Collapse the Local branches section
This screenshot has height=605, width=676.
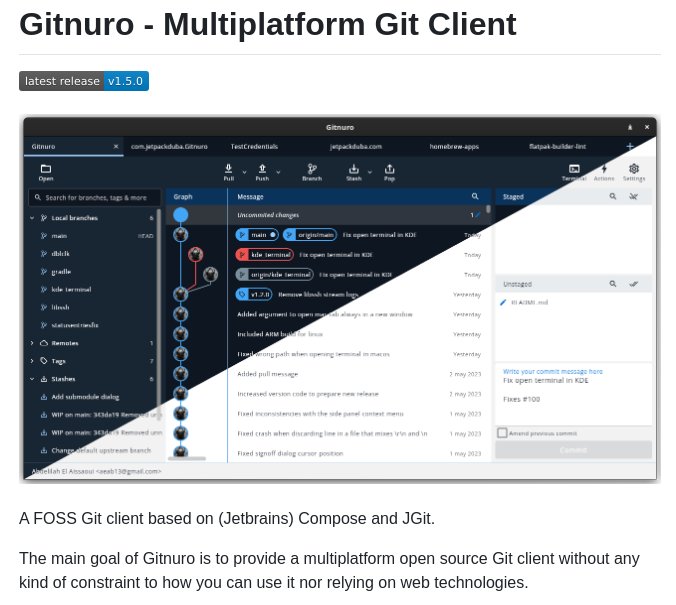click(31, 217)
